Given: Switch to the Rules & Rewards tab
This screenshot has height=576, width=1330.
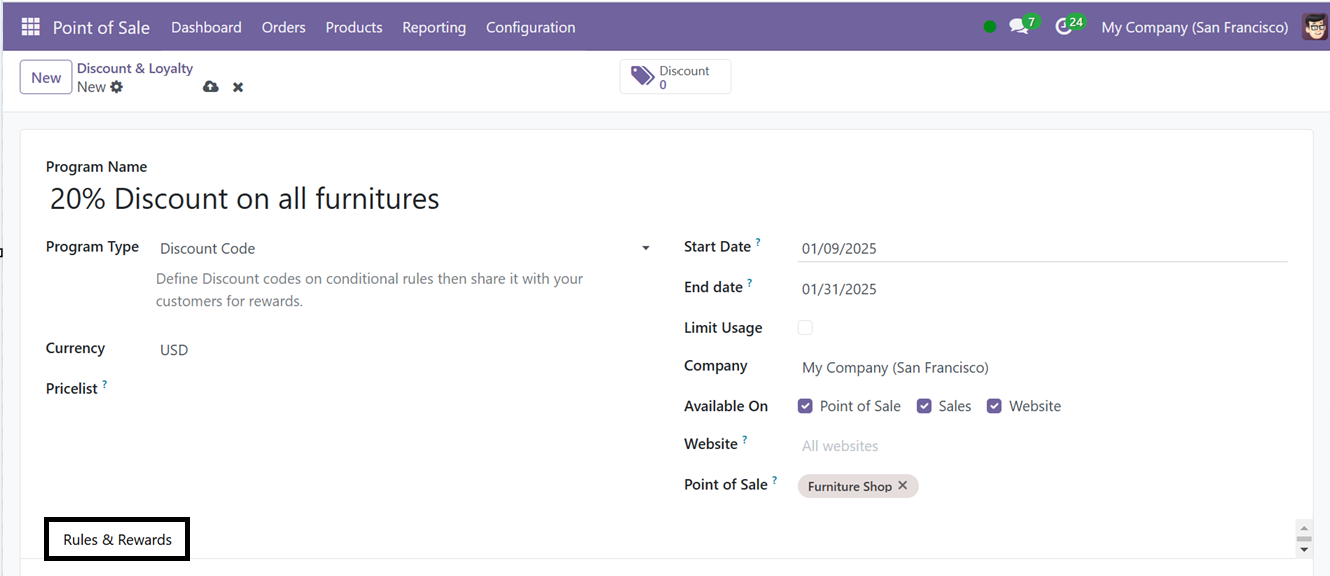Looking at the screenshot, I should coord(118,540).
